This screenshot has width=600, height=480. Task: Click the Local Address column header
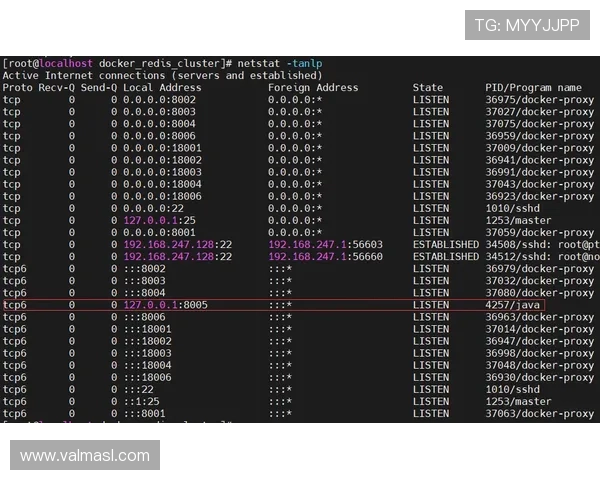pyautogui.click(x=162, y=88)
